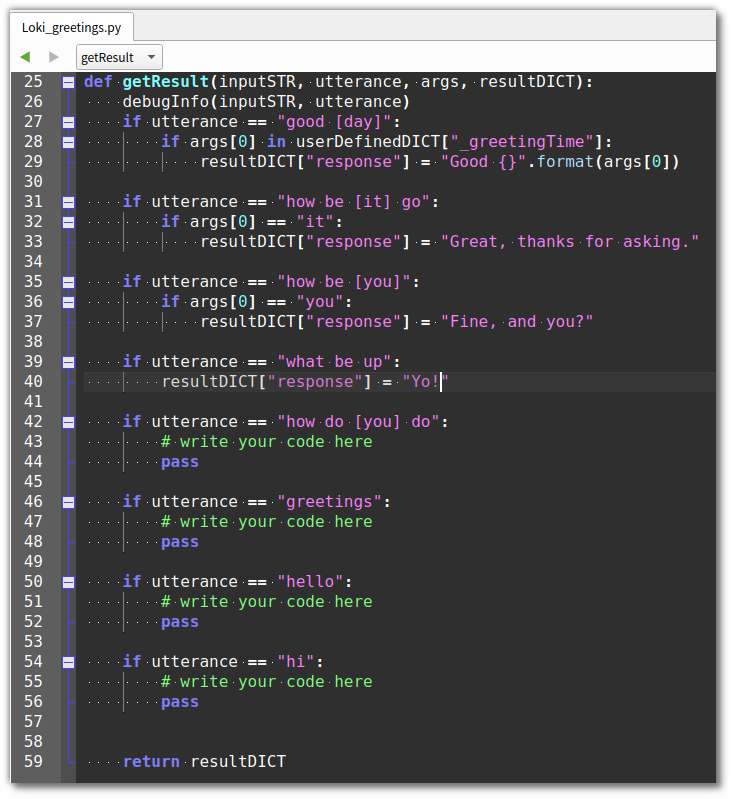
Task: Collapse the args[0] == "you" block at line 36
Action: [68, 302]
